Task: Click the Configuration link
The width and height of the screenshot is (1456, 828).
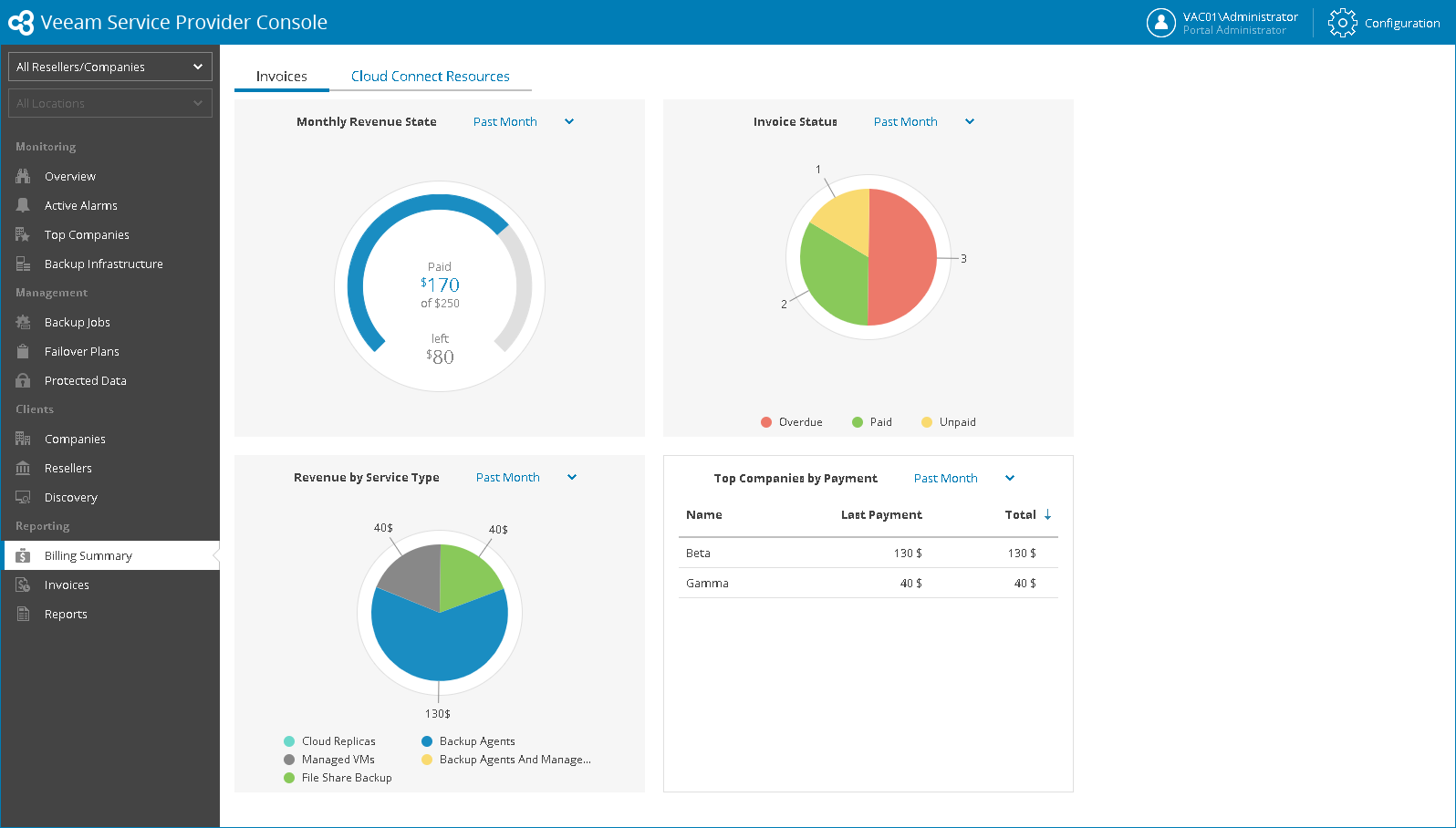Action: click(x=1402, y=23)
